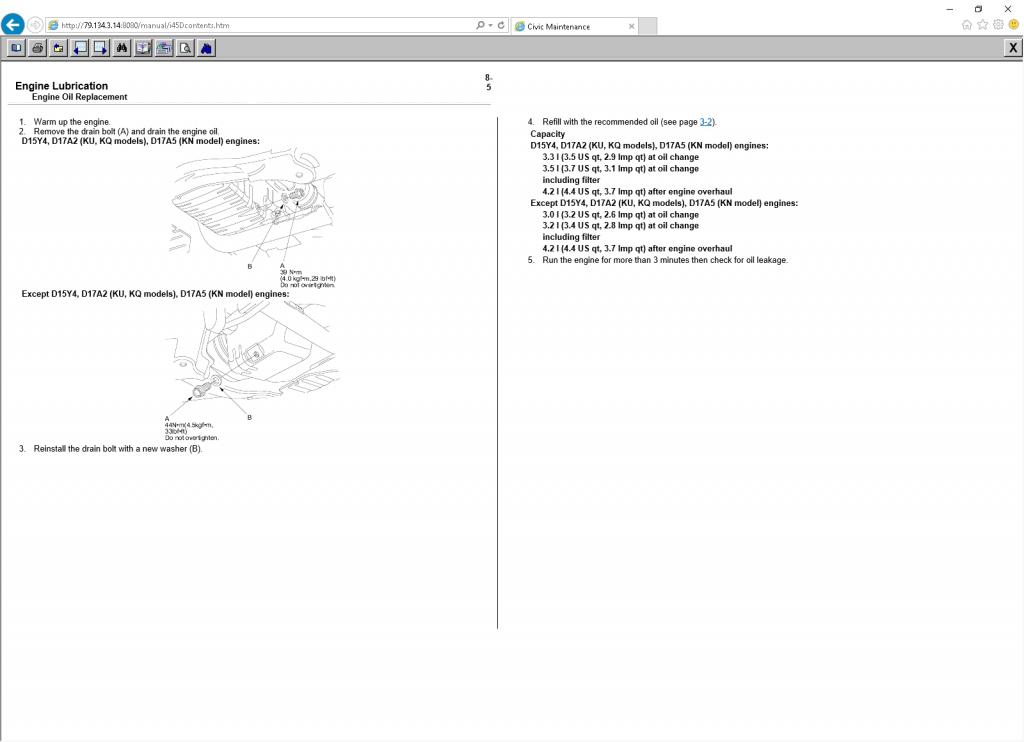The height and width of the screenshot is (742, 1024).
Task: Click the open book contents icon
Action: (16, 48)
